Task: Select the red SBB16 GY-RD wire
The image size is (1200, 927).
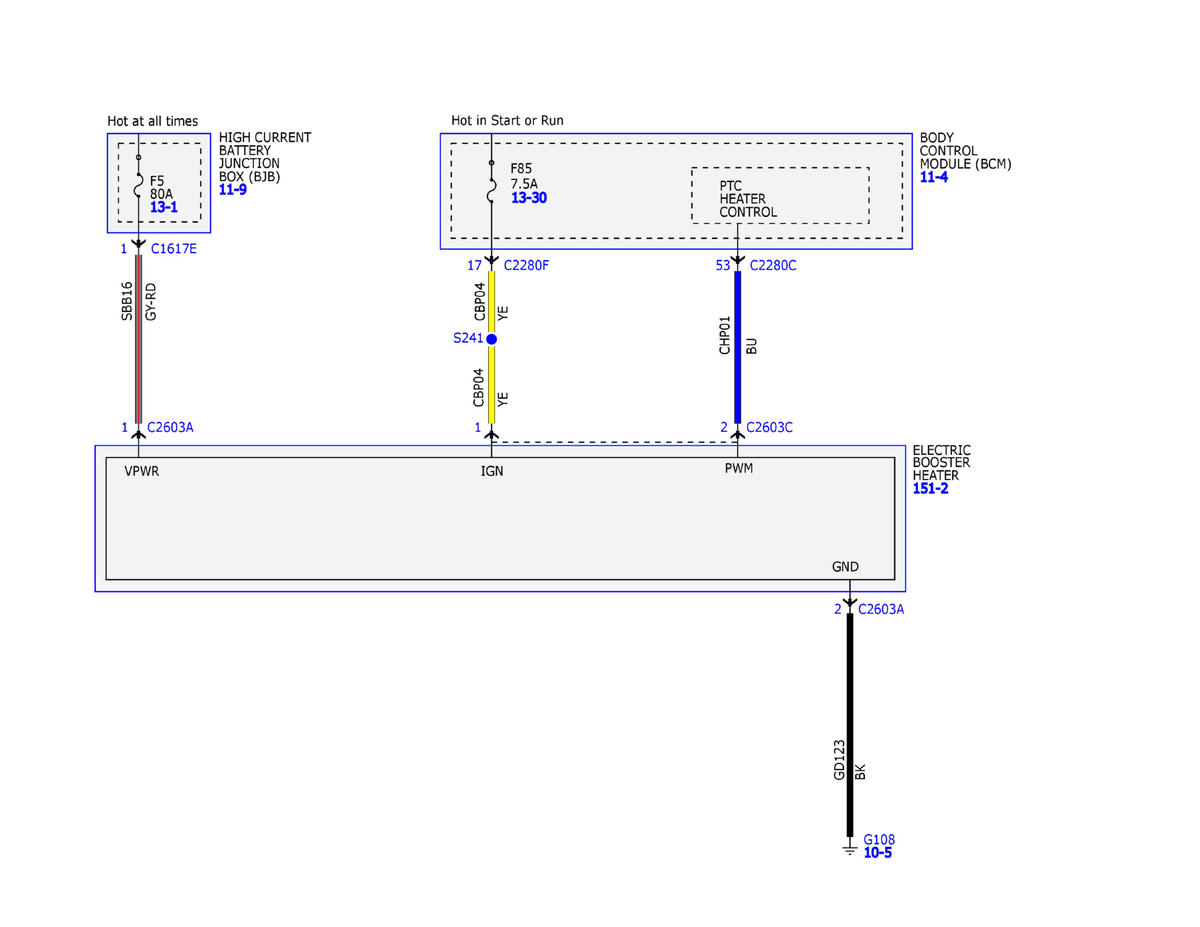Action: pos(138,339)
